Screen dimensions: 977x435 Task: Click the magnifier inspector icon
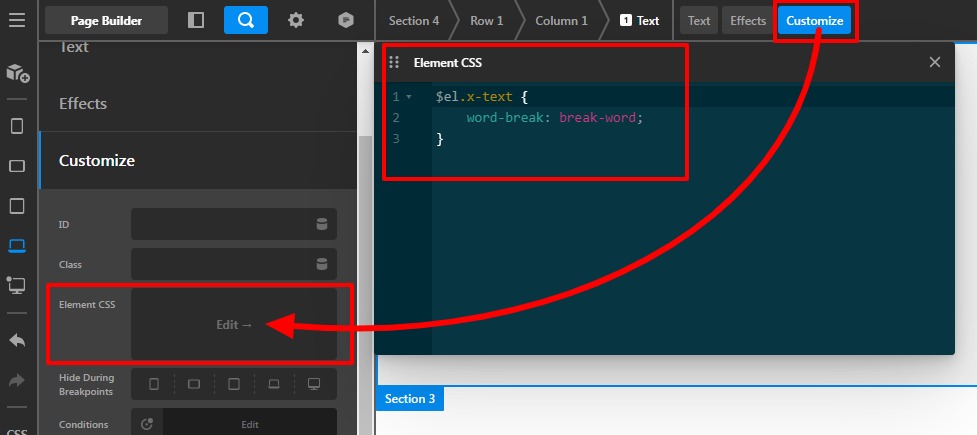point(245,20)
